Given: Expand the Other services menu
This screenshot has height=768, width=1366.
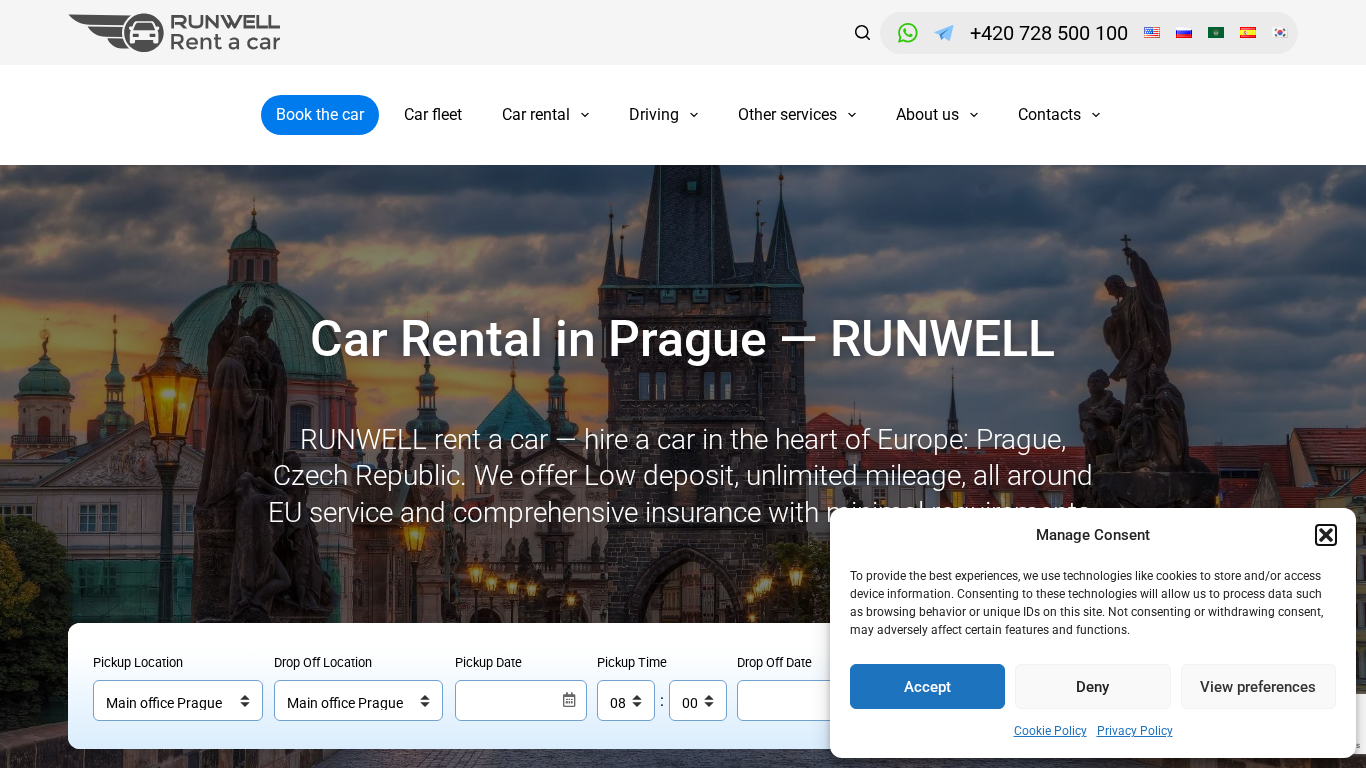Looking at the screenshot, I should 797,115.
